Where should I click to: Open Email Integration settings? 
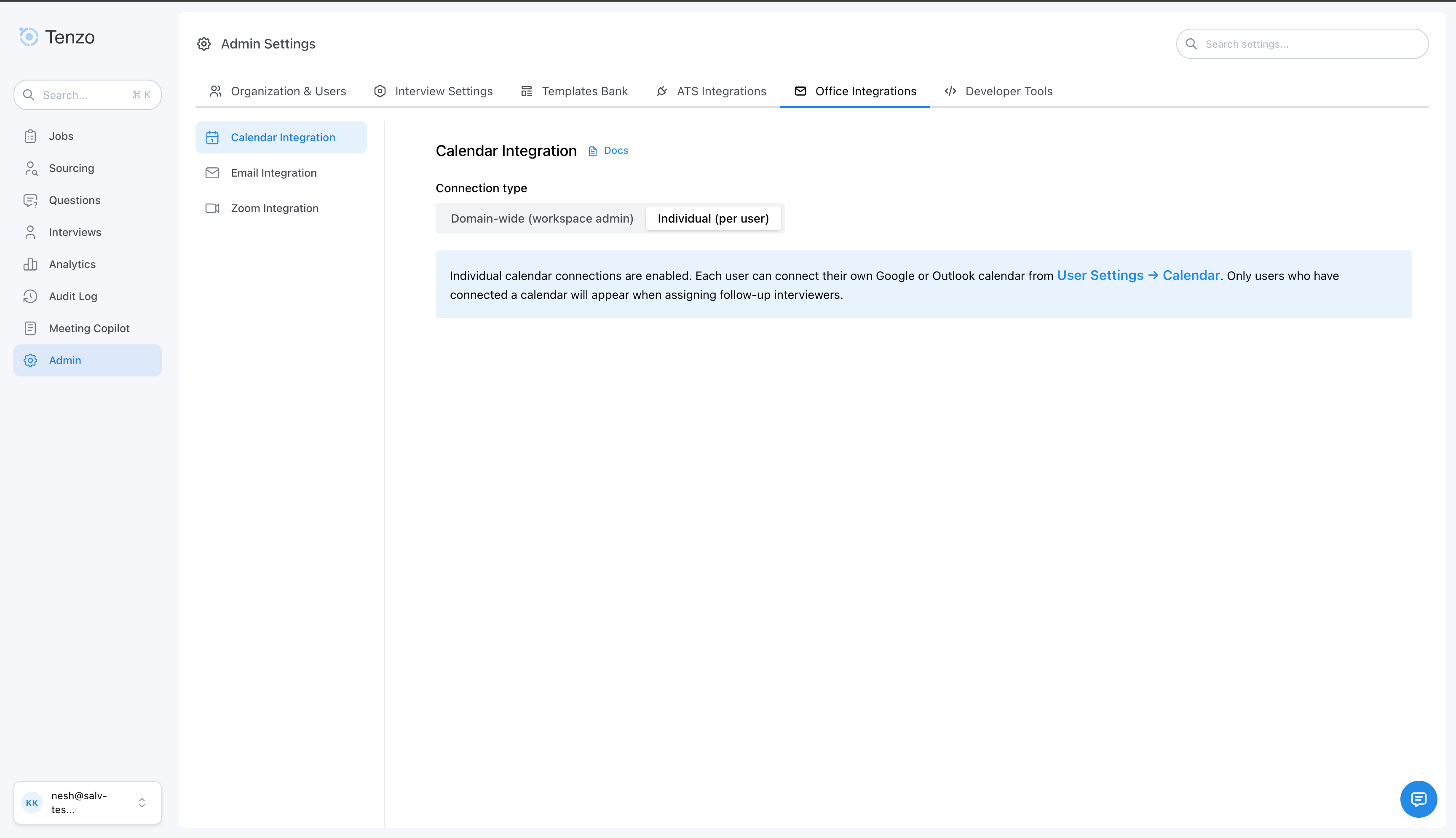[x=281, y=173]
